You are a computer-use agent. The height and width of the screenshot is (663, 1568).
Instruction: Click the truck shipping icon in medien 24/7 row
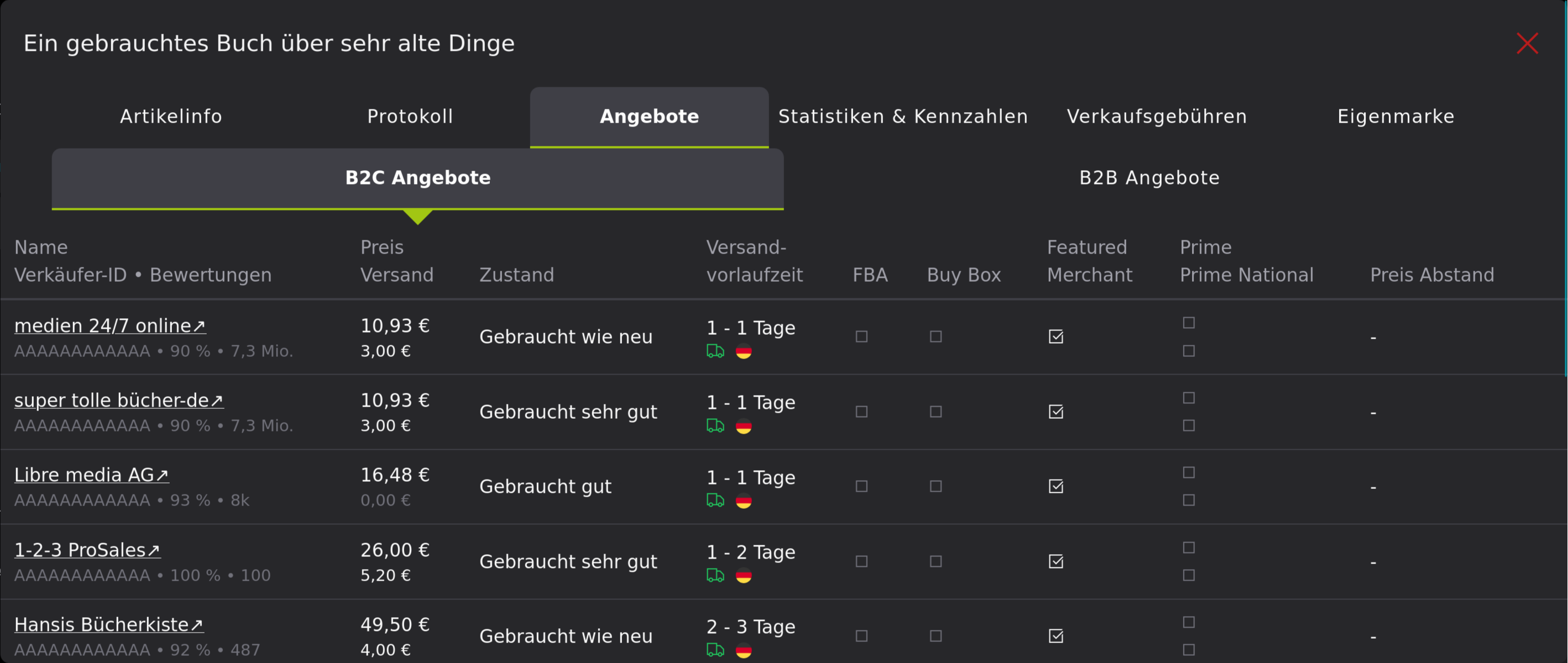point(717,351)
